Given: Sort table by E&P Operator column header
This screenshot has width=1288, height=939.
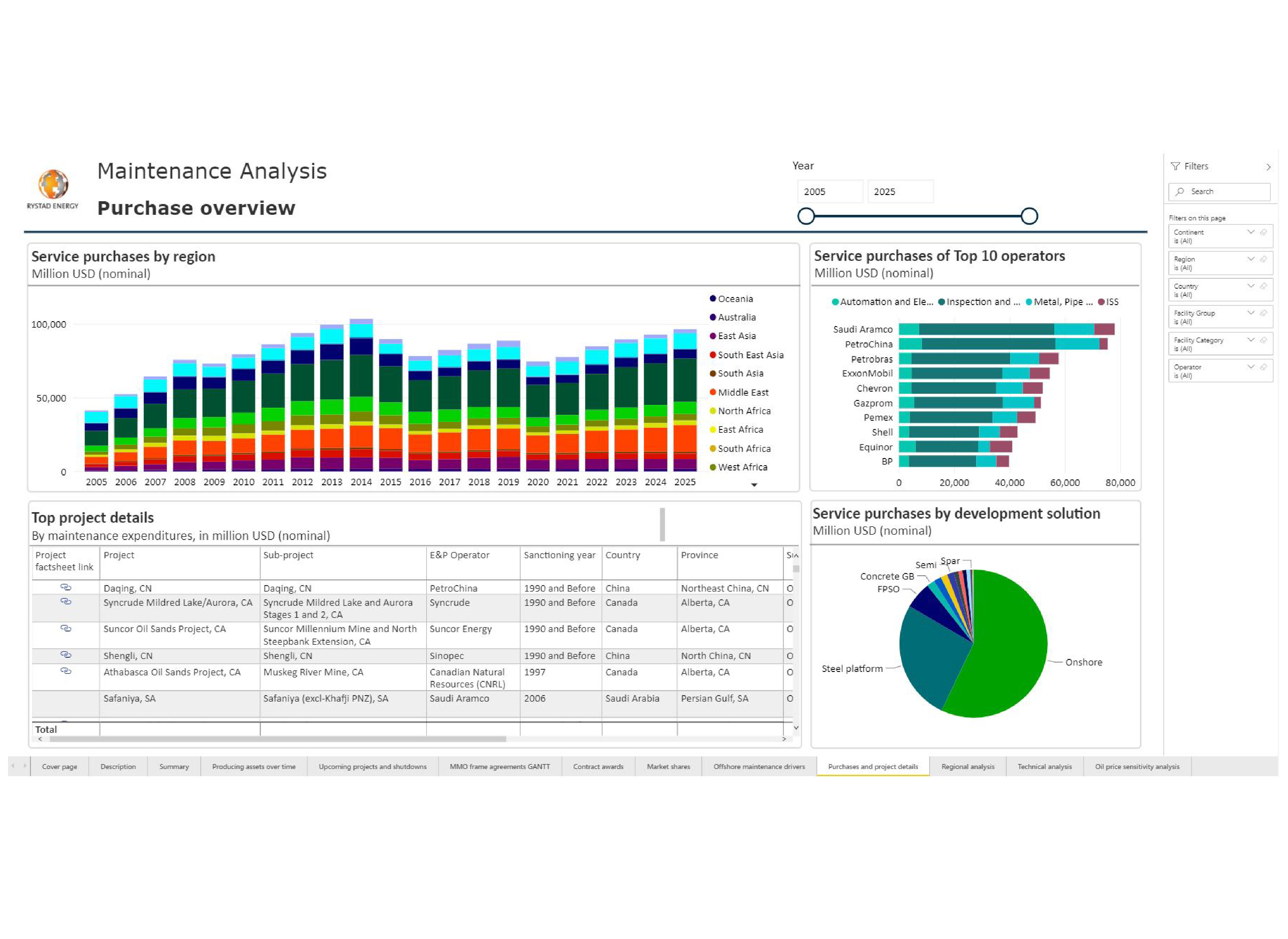Looking at the screenshot, I should (x=459, y=555).
